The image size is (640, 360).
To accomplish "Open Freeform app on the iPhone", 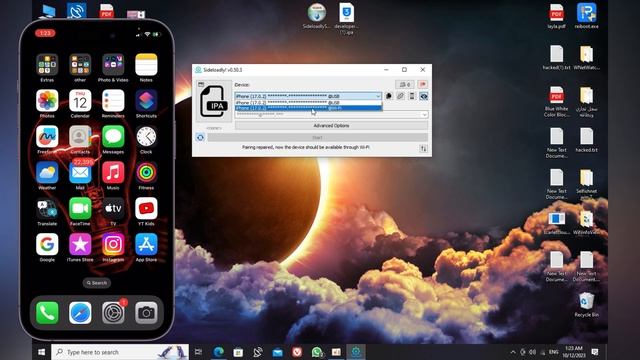I will click(x=47, y=136).
